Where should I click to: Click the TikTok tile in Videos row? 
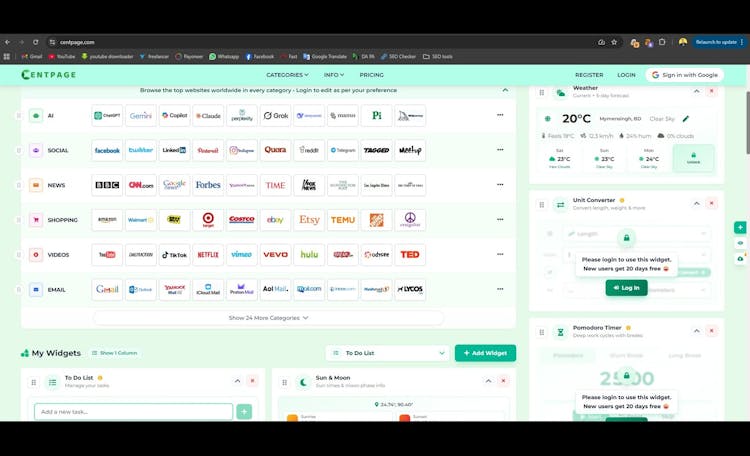point(174,255)
